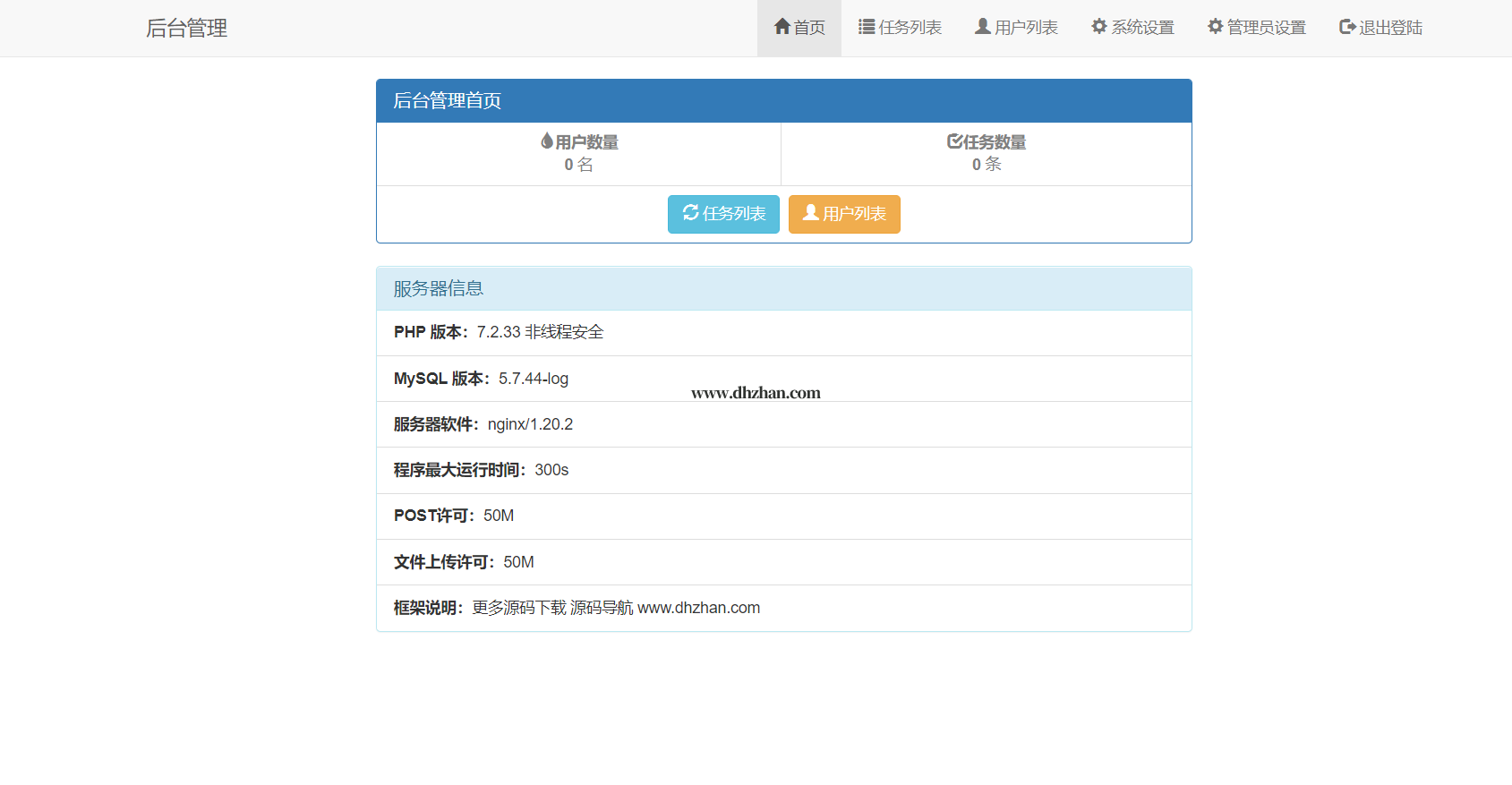Click the 后台管理首页 panel header

tap(783, 101)
